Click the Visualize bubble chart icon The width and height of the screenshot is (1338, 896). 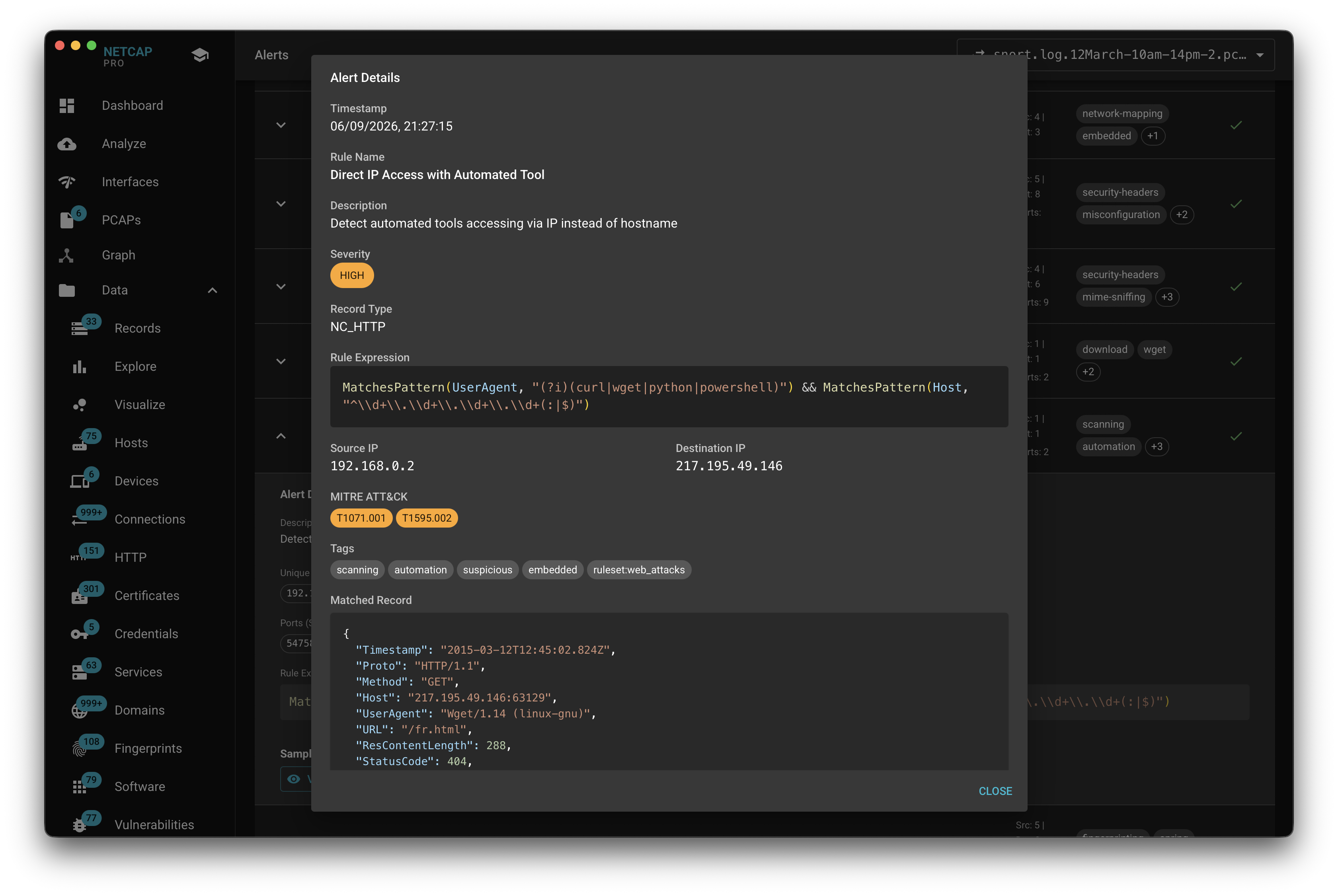80,405
